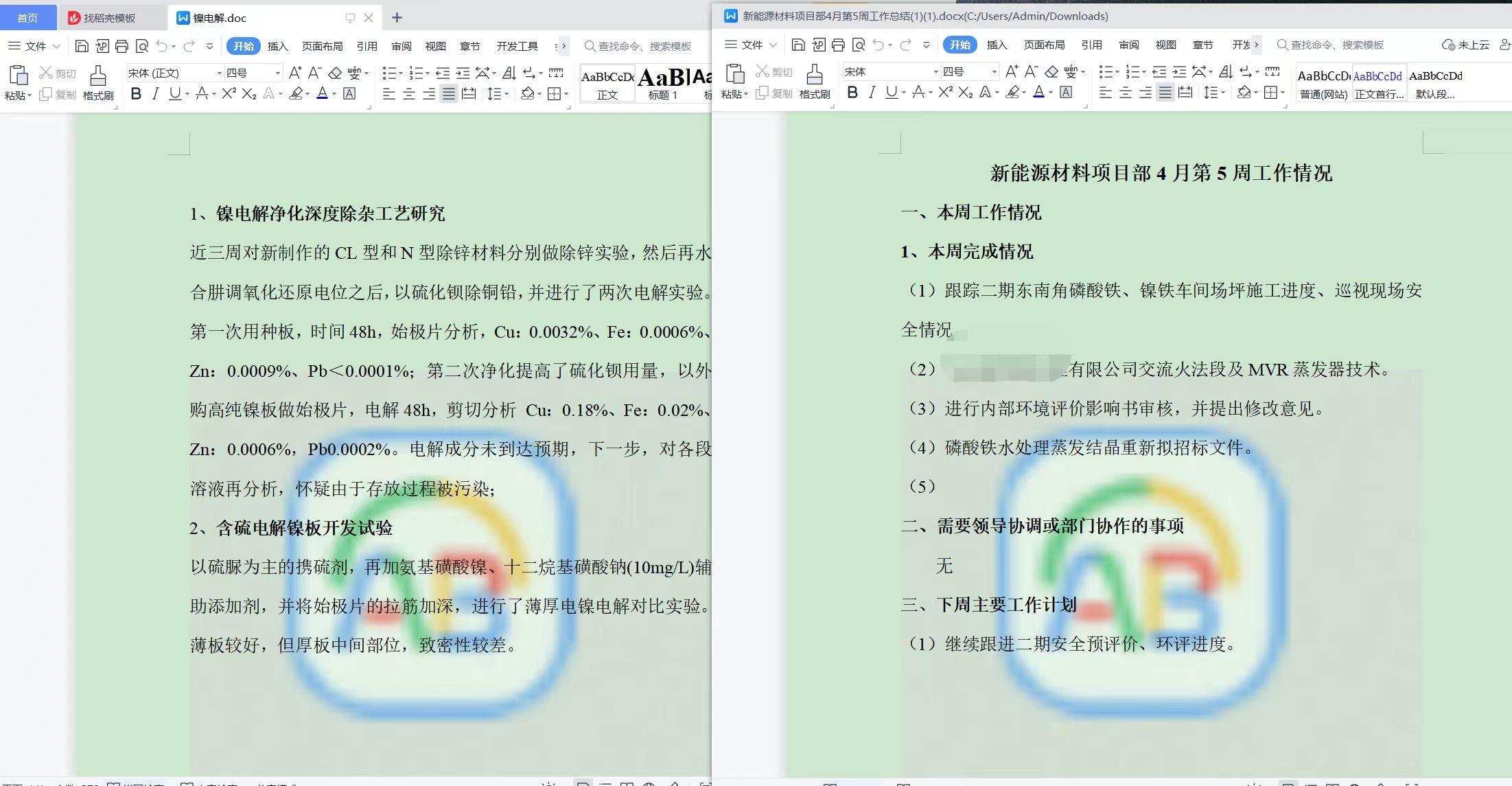
Task: Switch to the 找稻壳模板 tab
Action: click(x=108, y=18)
